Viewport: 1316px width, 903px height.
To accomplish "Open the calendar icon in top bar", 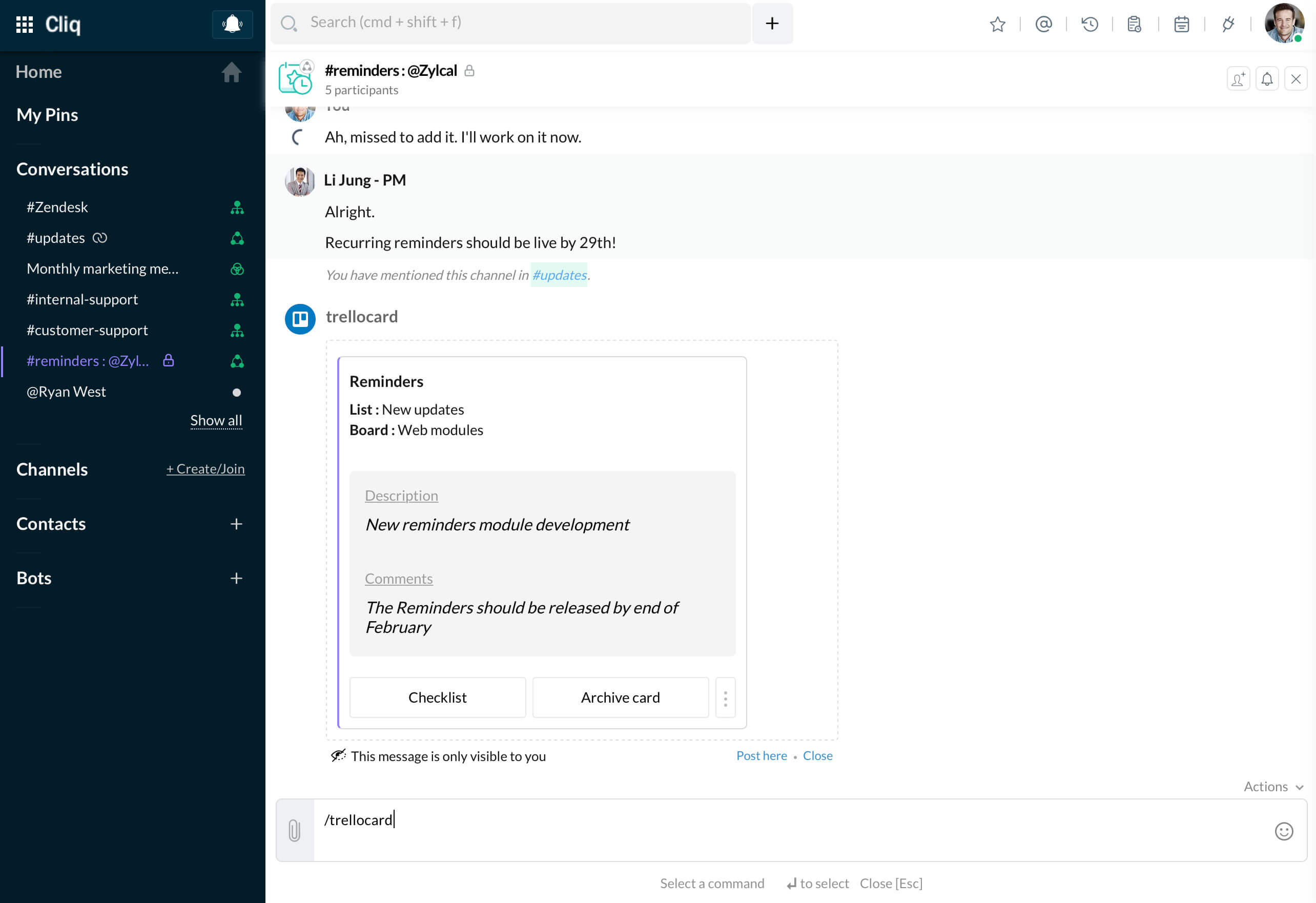I will (1182, 25).
